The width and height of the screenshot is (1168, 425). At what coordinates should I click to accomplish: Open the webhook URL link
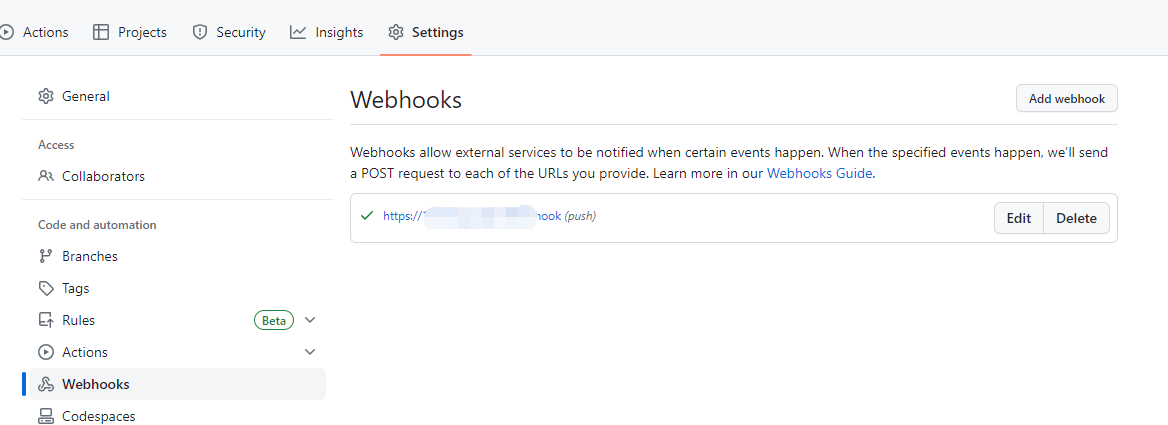472,216
